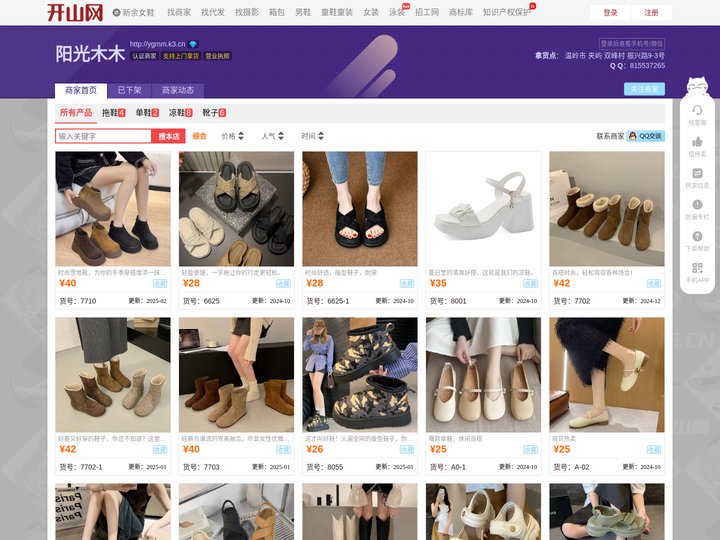This screenshot has width=720, height=540.
Task: Favorite item A0-1 with 收藏 icon
Action: click(530, 450)
